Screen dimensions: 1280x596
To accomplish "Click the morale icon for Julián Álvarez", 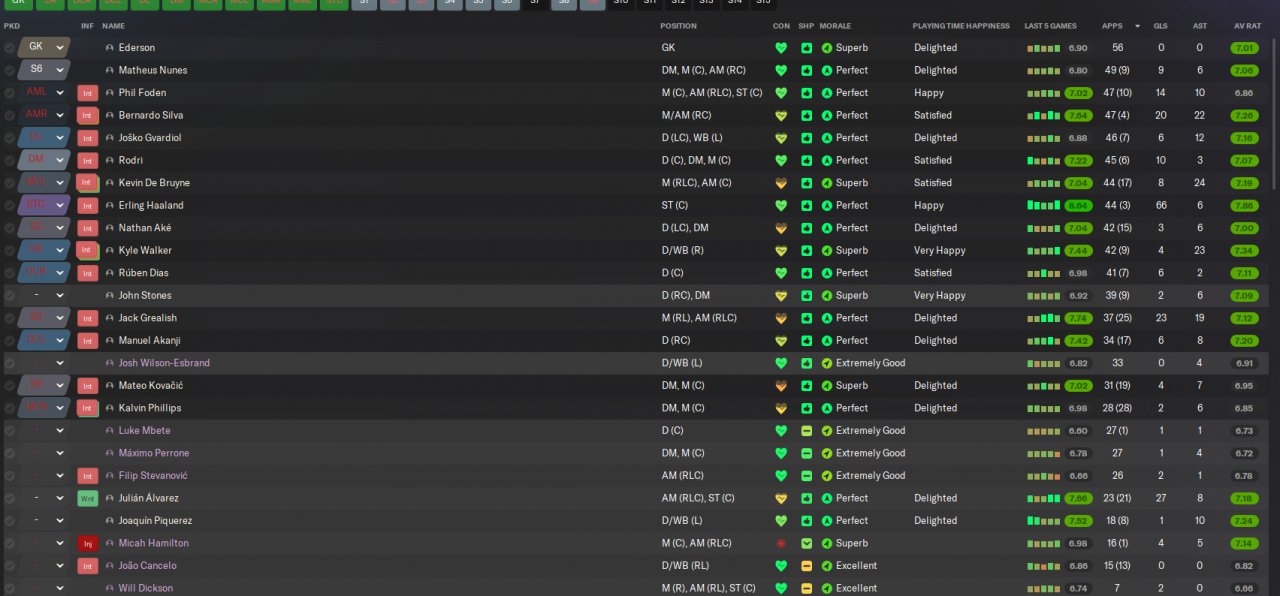I will (827, 498).
